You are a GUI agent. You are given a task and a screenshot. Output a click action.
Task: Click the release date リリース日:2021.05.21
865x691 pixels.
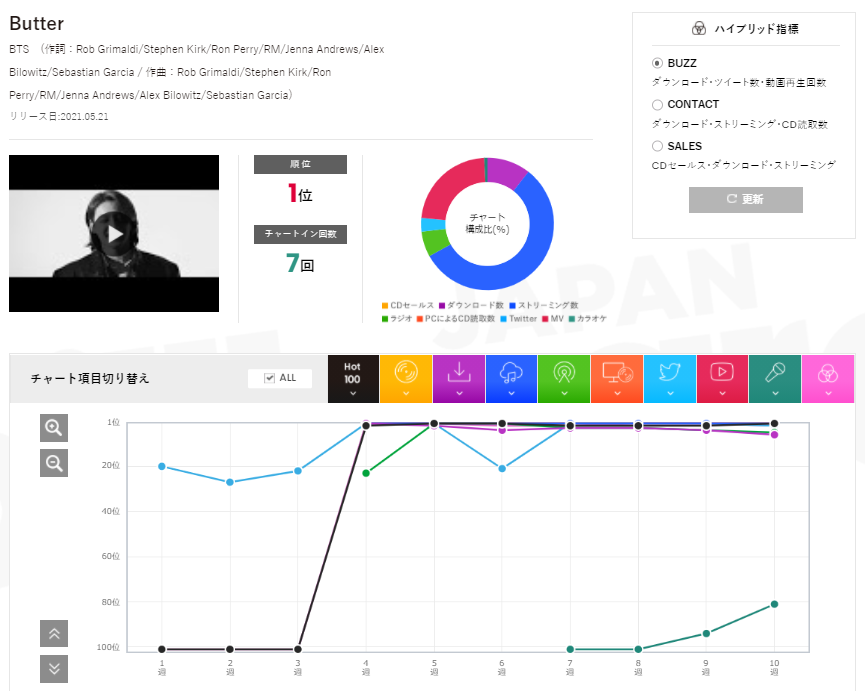(59, 116)
